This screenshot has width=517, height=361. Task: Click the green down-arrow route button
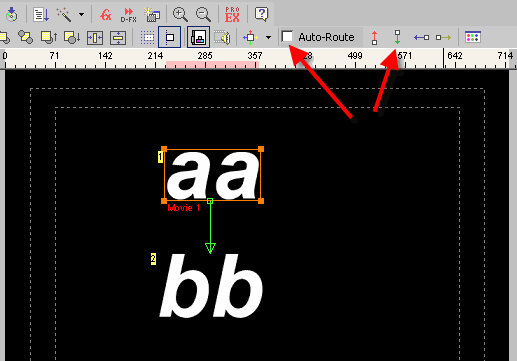(x=397, y=37)
